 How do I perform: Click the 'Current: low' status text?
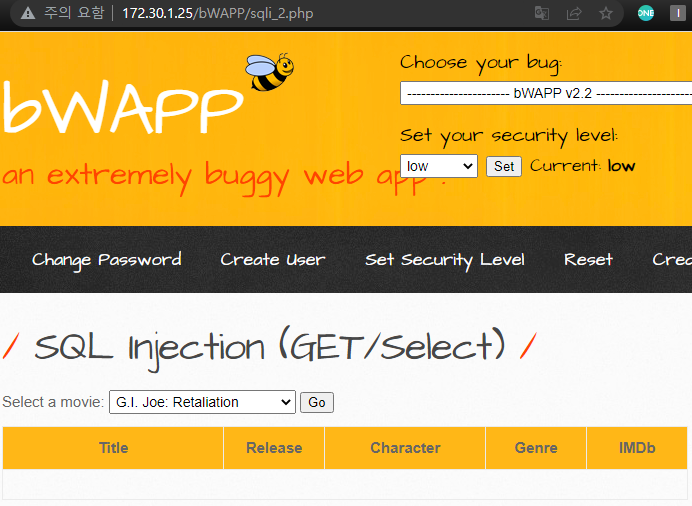coord(583,166)
